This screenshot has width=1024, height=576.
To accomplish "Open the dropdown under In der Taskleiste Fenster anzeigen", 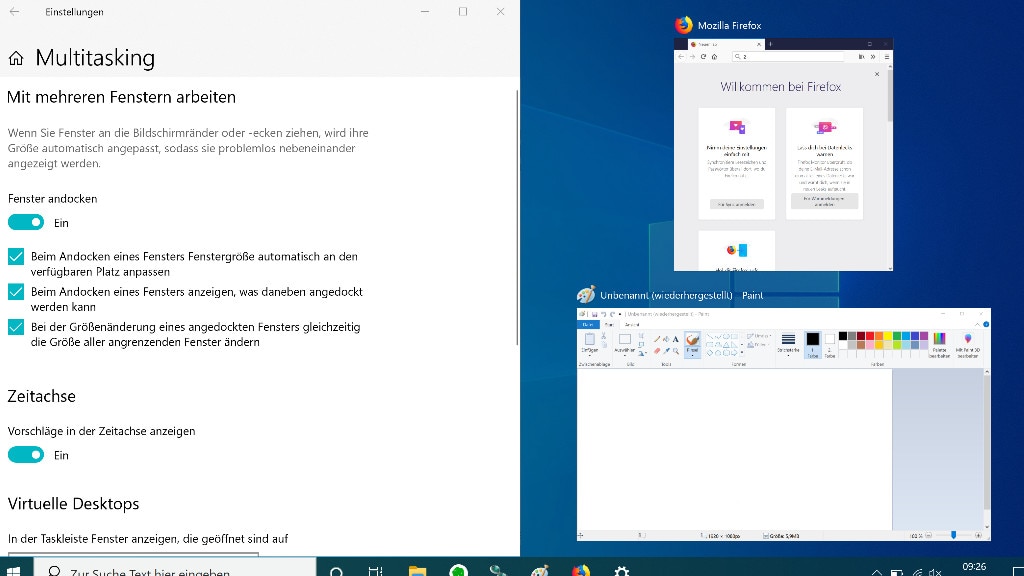I will click(133, 554).
